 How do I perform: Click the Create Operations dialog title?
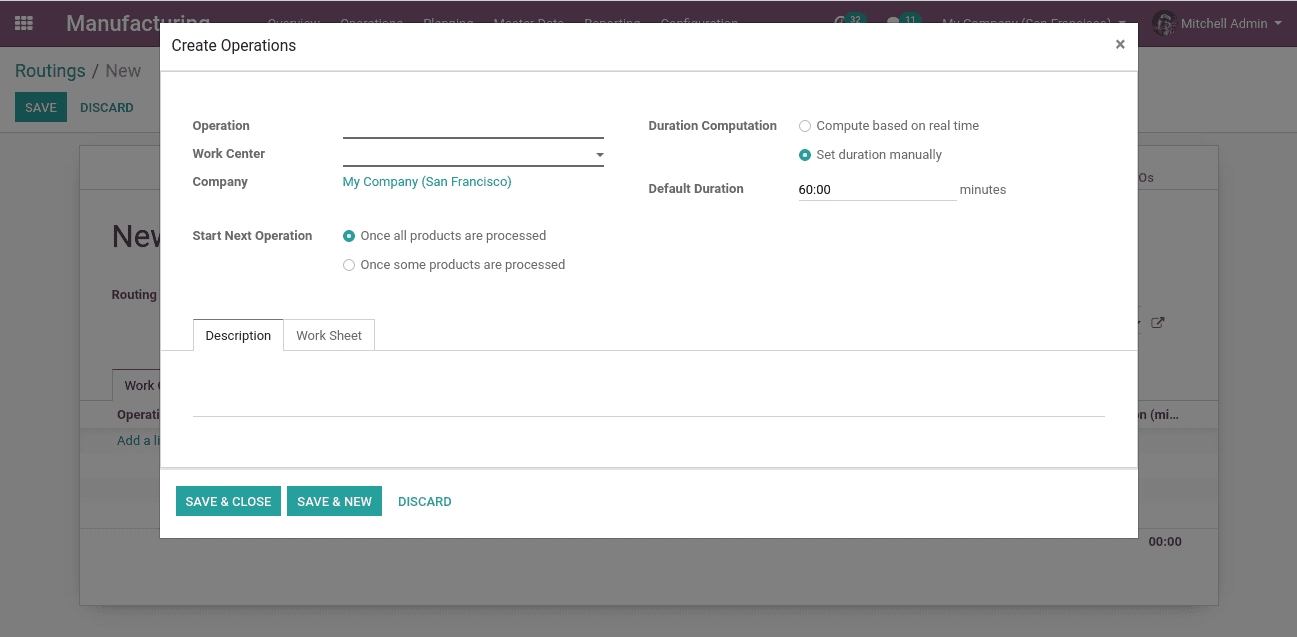234,45
